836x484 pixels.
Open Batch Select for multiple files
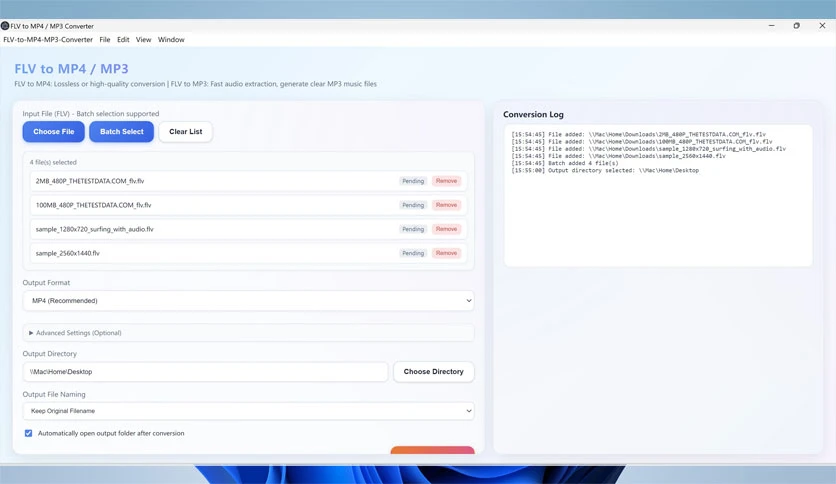[x=122, y=132]
